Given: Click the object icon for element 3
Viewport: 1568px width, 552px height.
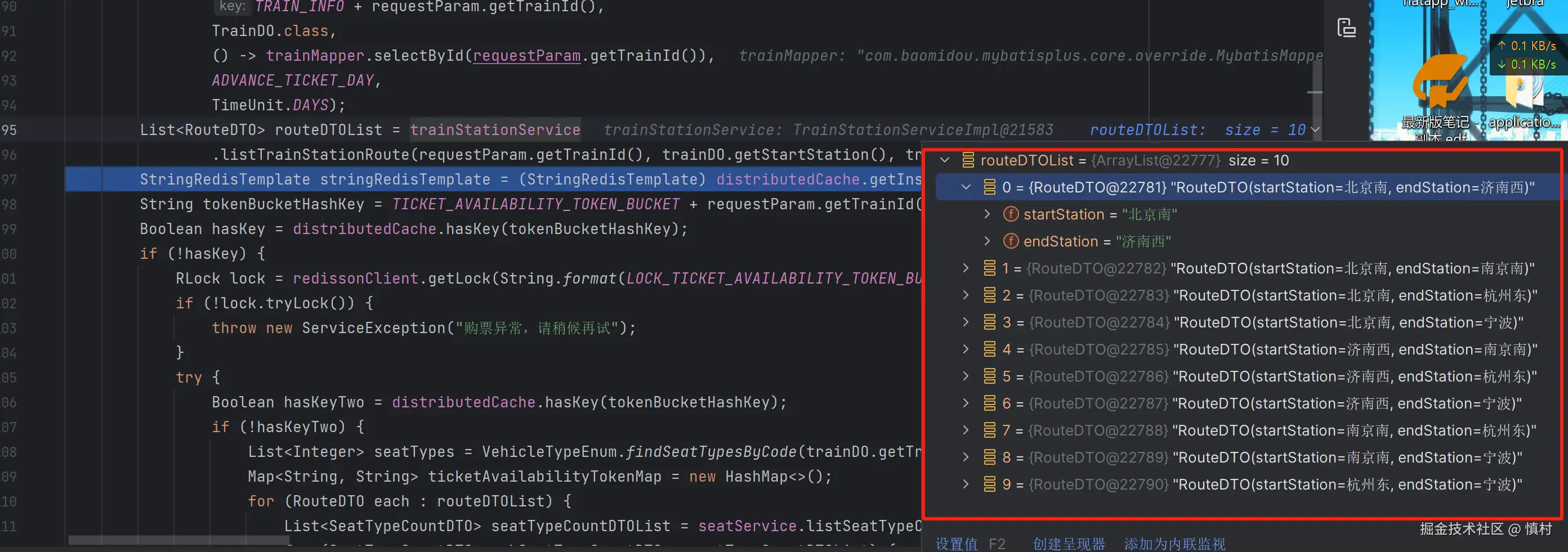Looking at the screenshot, I should [990, 322].
